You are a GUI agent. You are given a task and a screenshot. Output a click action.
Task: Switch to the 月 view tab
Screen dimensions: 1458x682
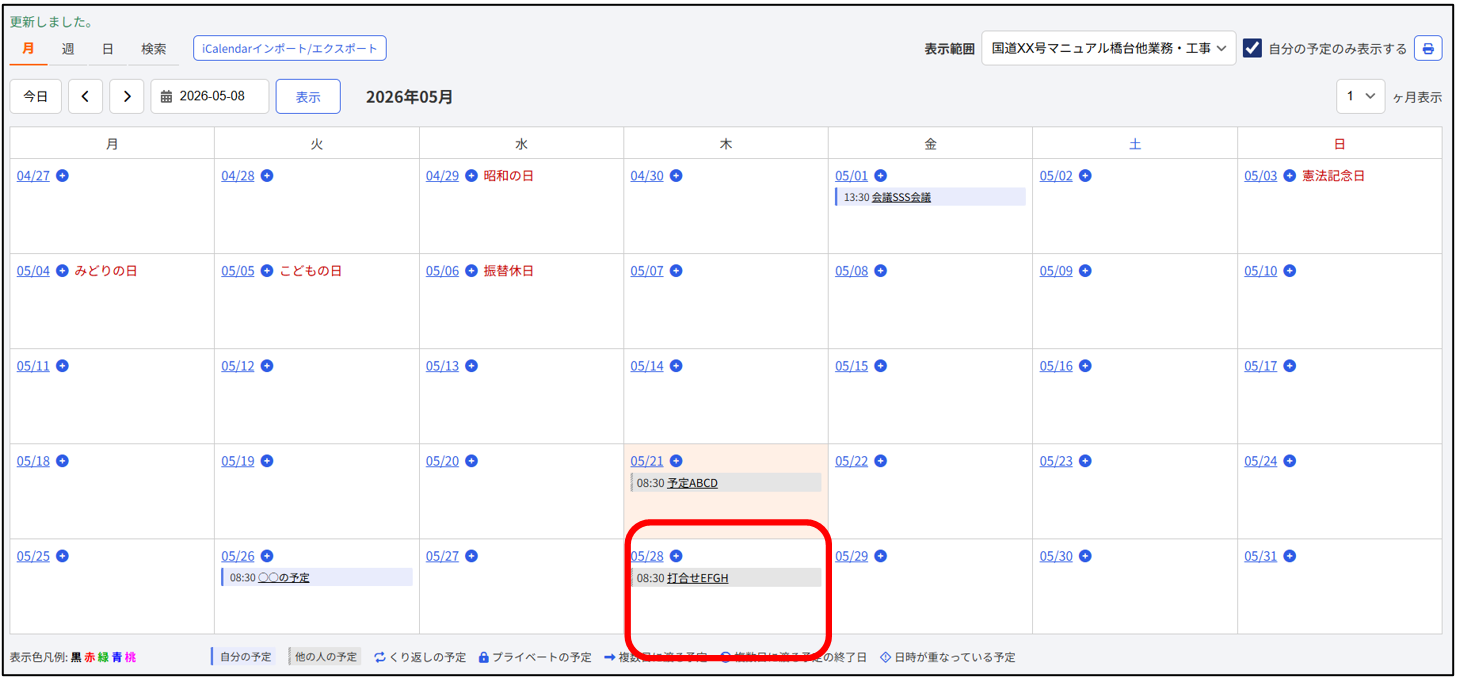[28, 49]
